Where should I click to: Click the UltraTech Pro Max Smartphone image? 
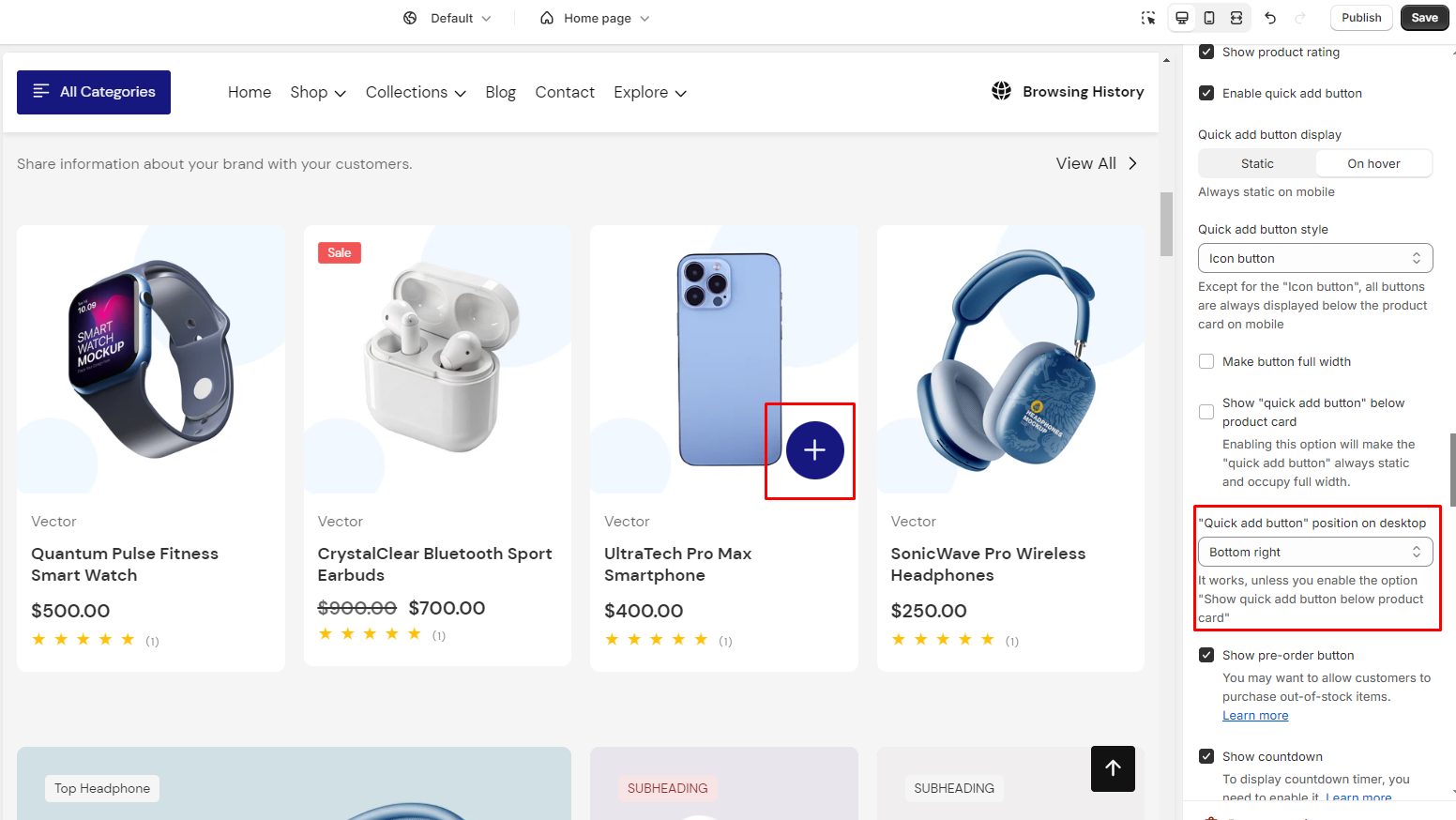pyautogui.click(x=728, y=358)
